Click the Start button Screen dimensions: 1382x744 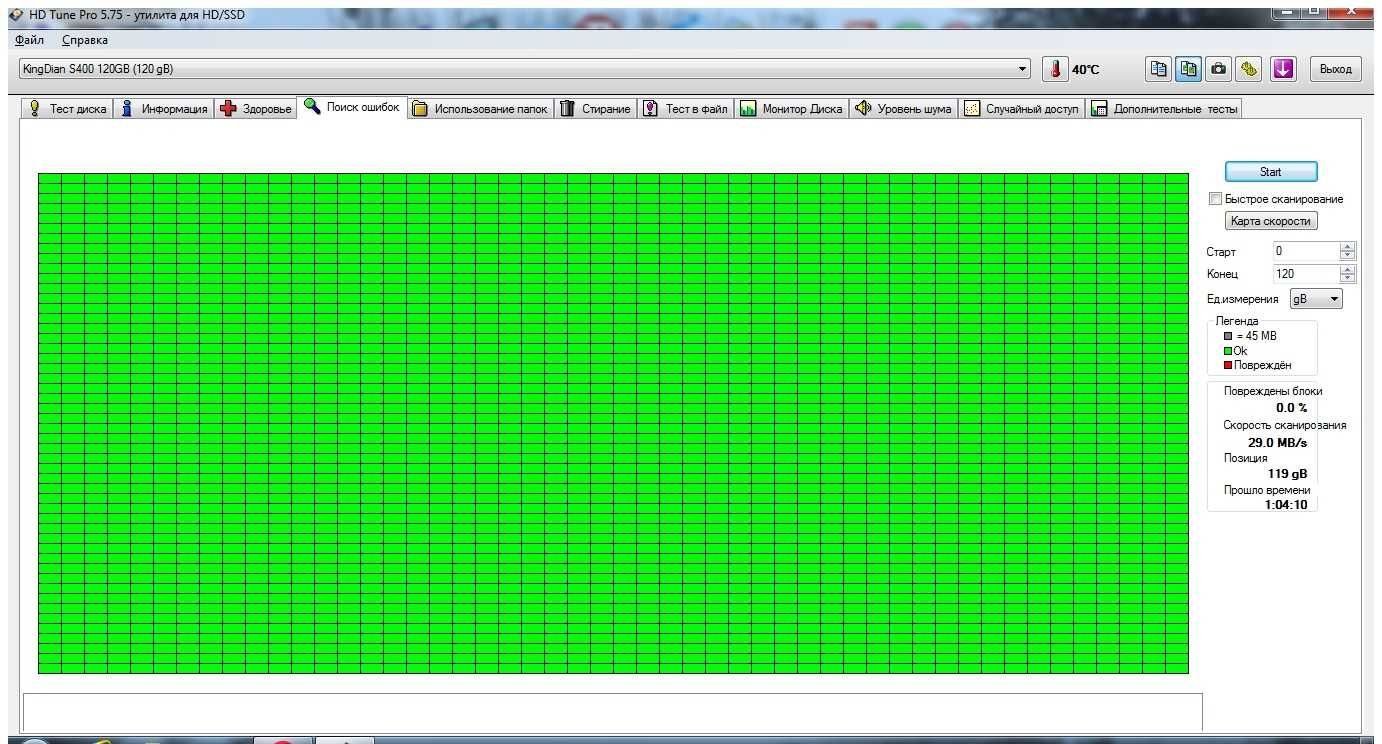click(1271, 172)
